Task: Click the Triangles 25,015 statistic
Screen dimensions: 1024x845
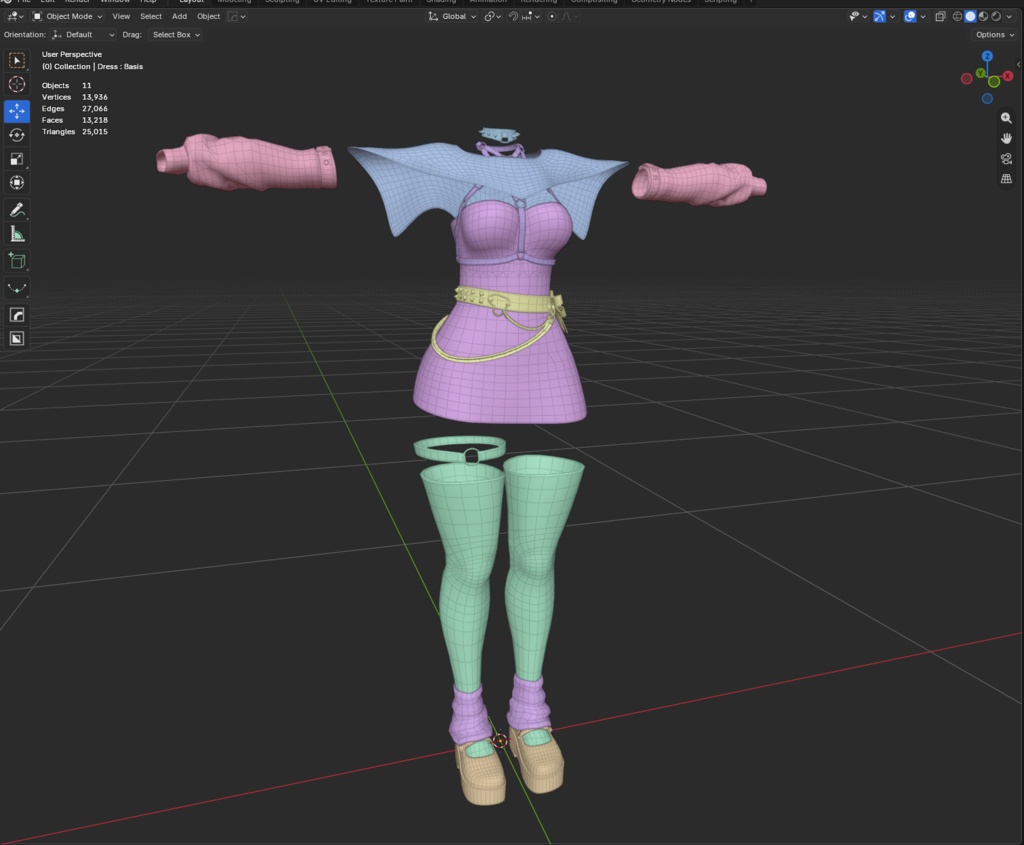Action: tap(74, 132)
